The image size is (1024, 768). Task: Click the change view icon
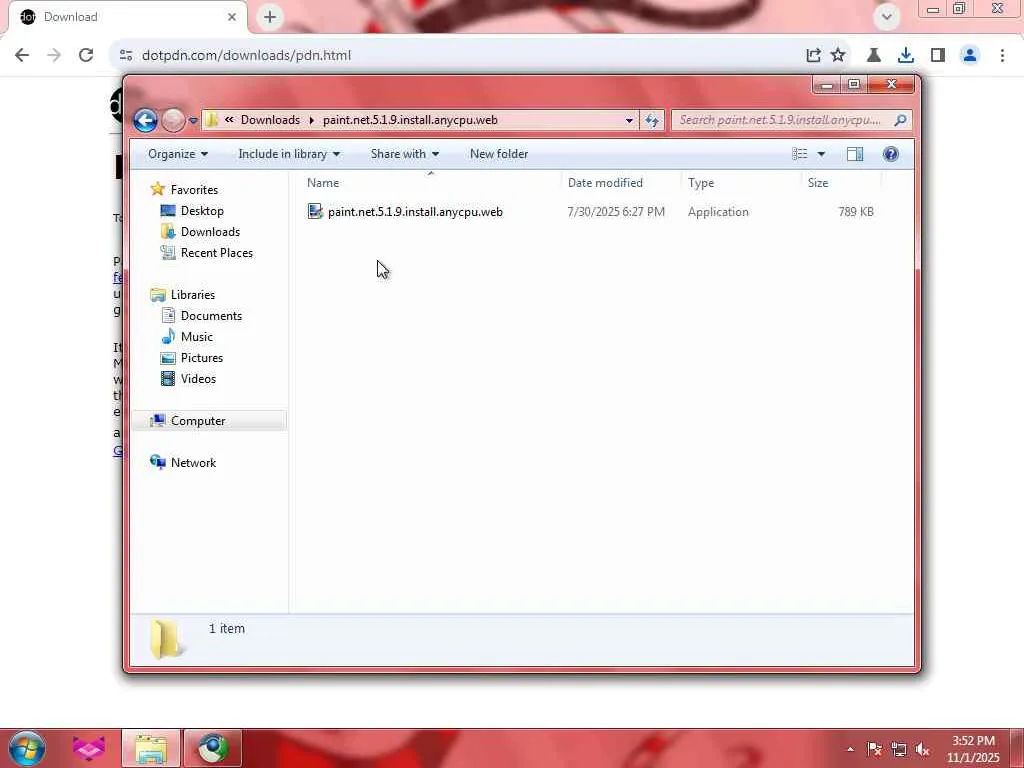[x=799, y=154]
